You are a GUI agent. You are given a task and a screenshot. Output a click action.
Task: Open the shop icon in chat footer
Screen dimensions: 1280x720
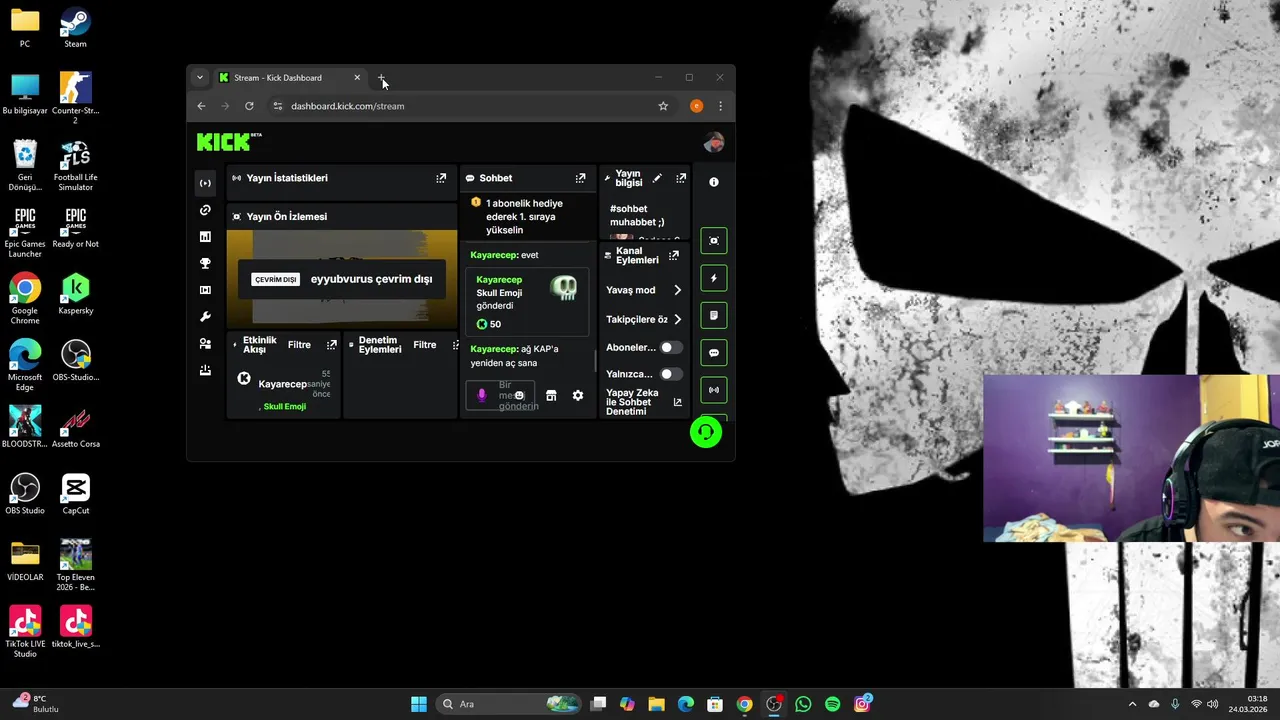pos(551,395)
